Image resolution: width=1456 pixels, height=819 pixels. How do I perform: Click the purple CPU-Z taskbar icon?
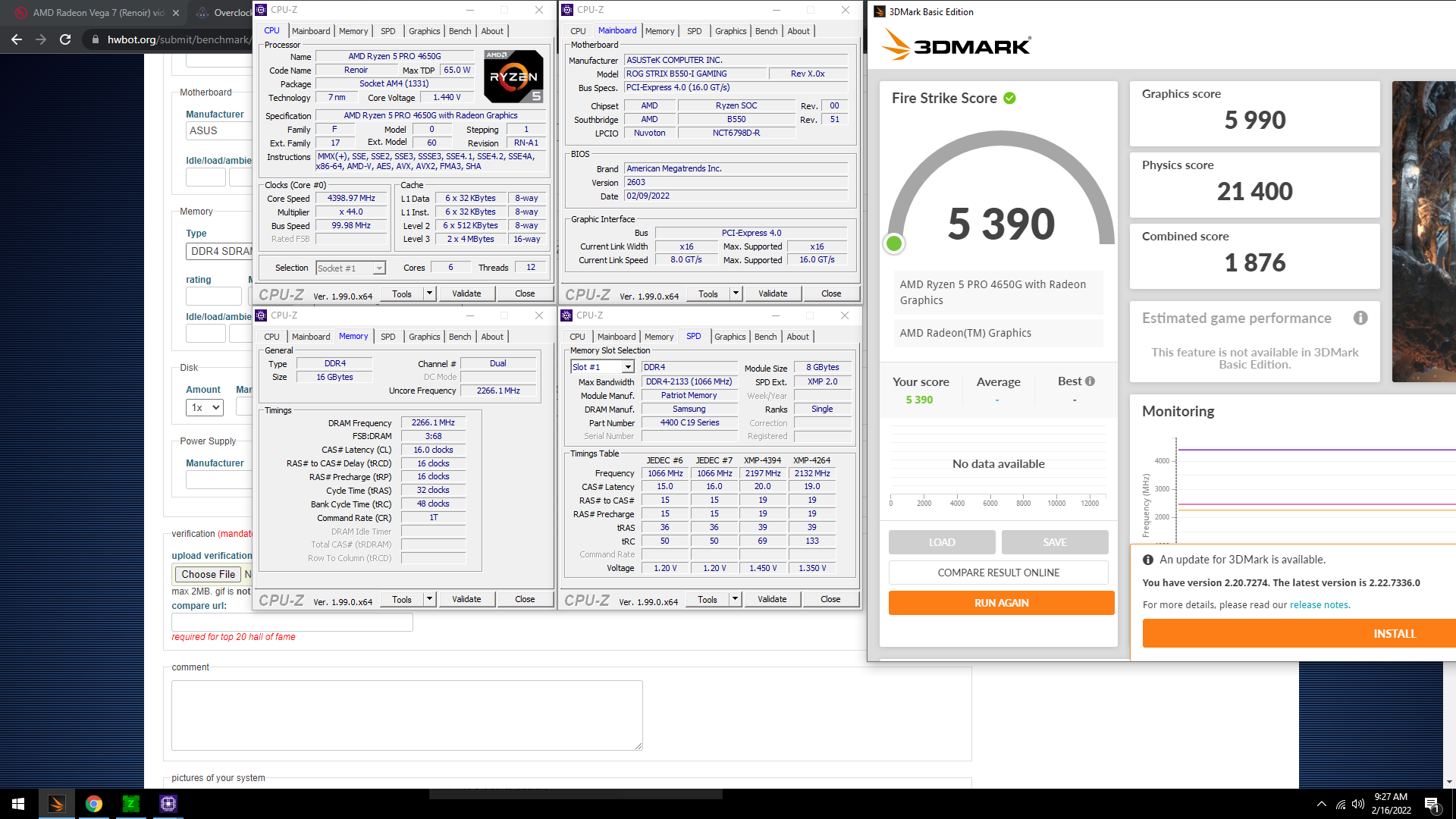point(168,804)
